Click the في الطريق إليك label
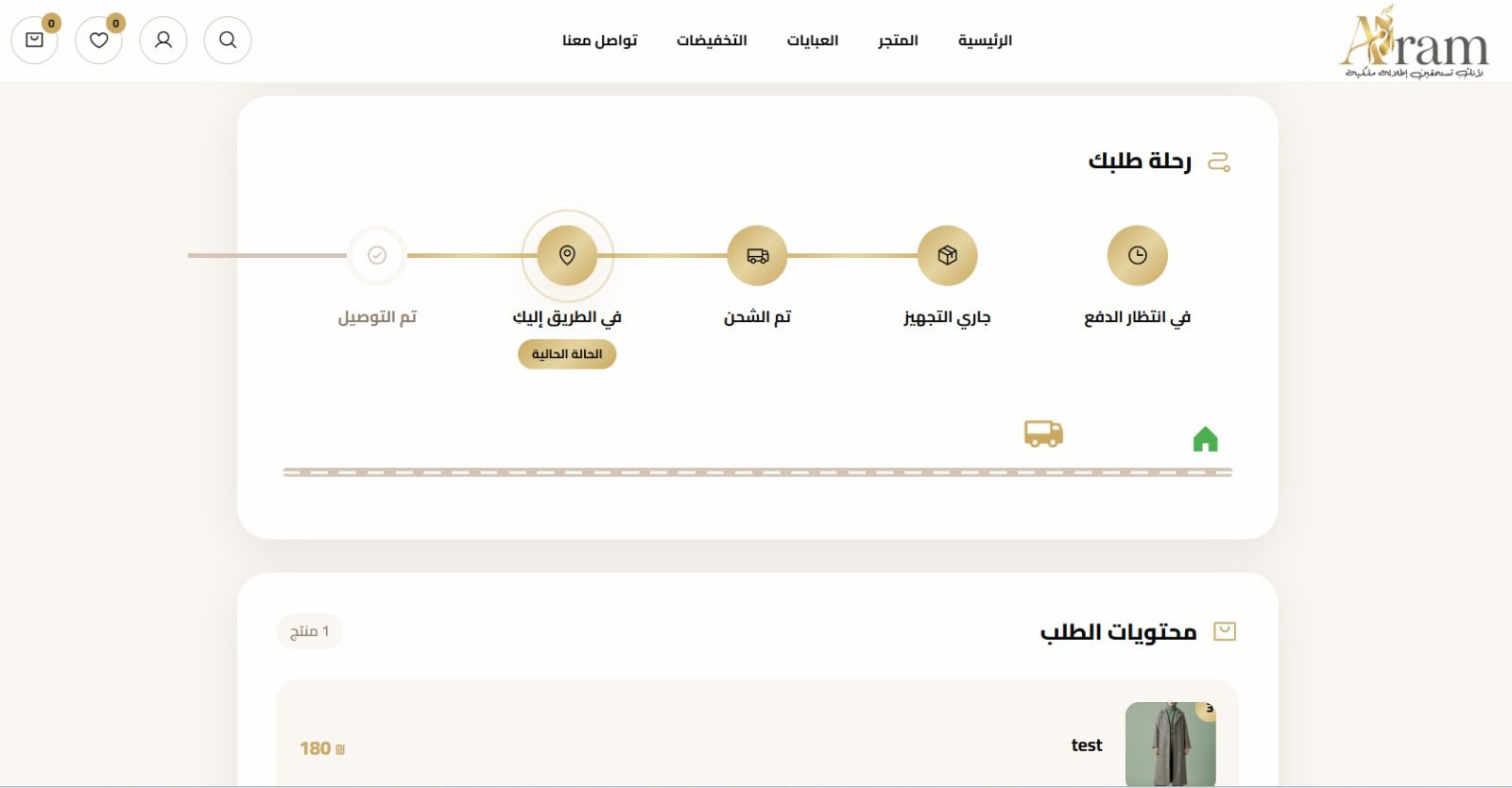 click(567, 317)
